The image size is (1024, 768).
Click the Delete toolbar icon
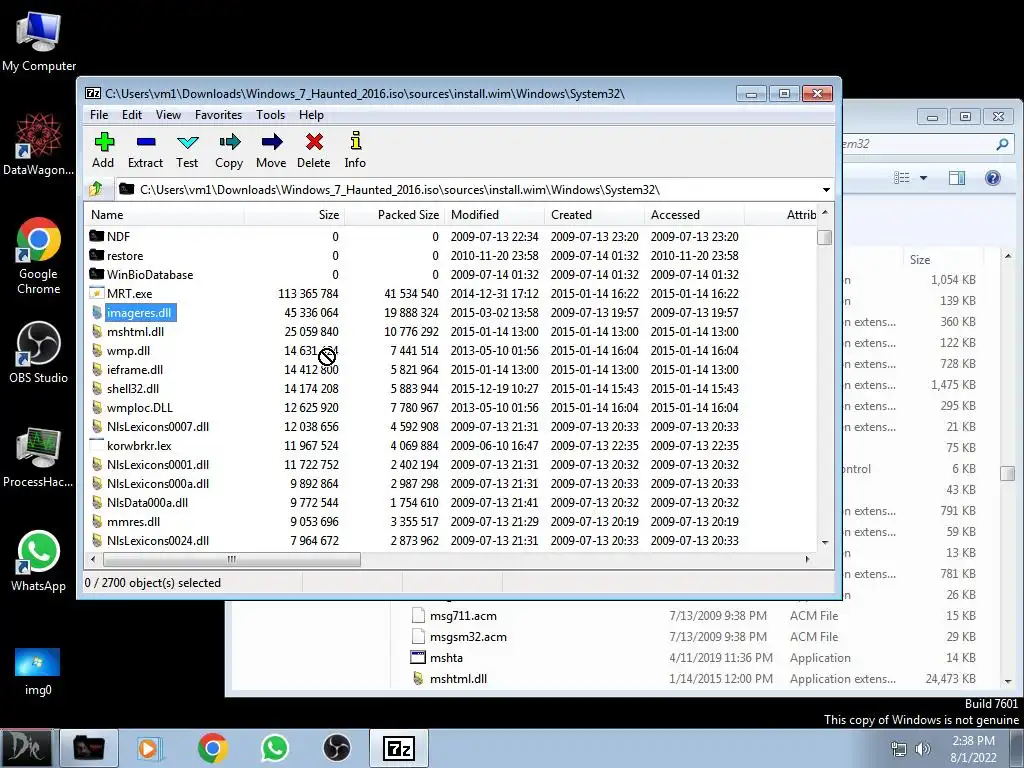click(314, 142)
